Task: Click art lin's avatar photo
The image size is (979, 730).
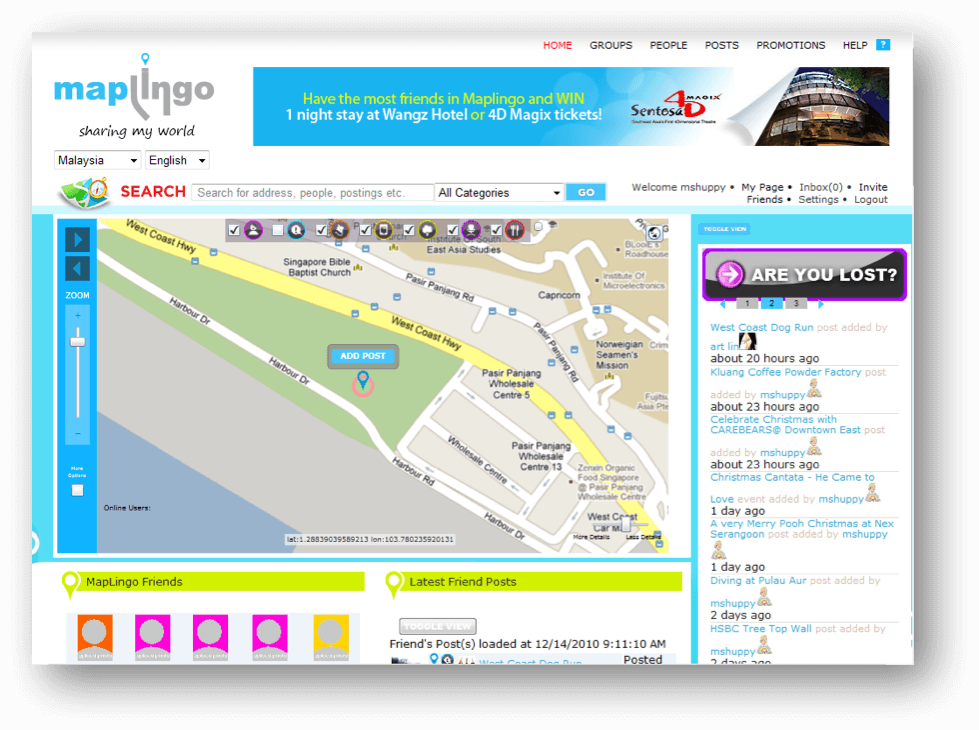Action: pyautogui.click(x=747, y=342)
